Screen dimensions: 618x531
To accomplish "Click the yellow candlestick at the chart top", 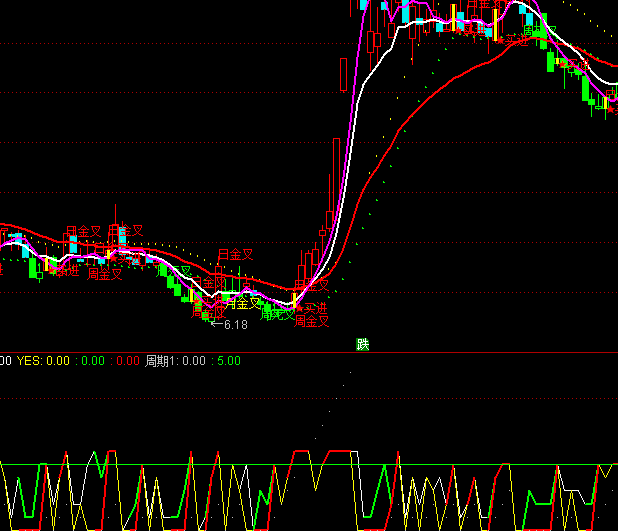I will [452, 18].
